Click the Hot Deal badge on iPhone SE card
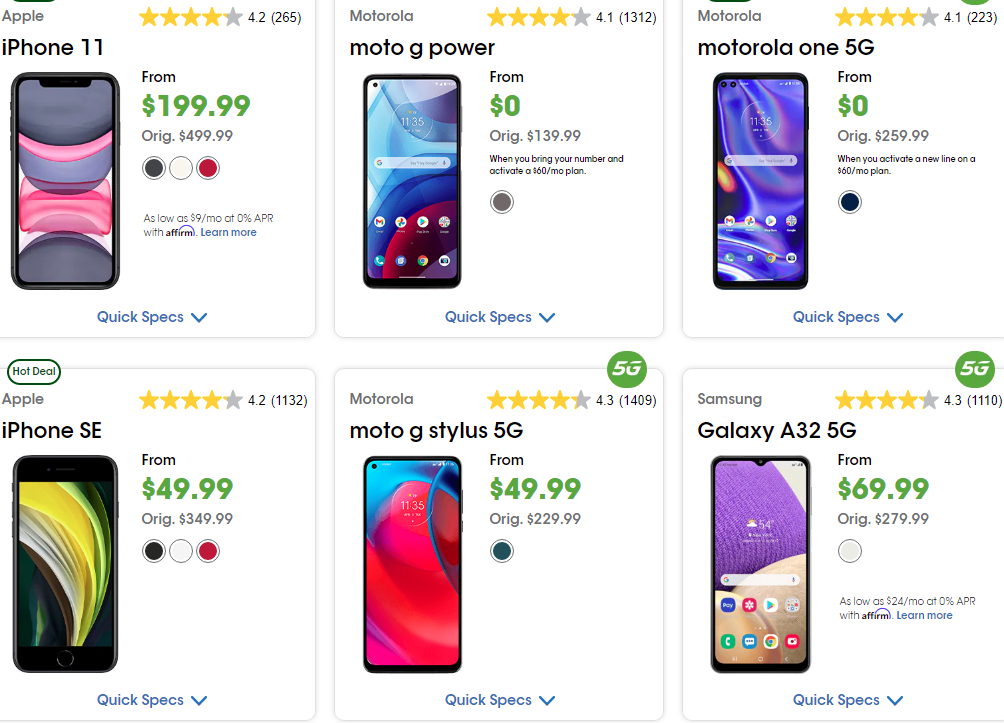Image resolution: width=1004 pixels, height=723 pixels. click(33, 372)
